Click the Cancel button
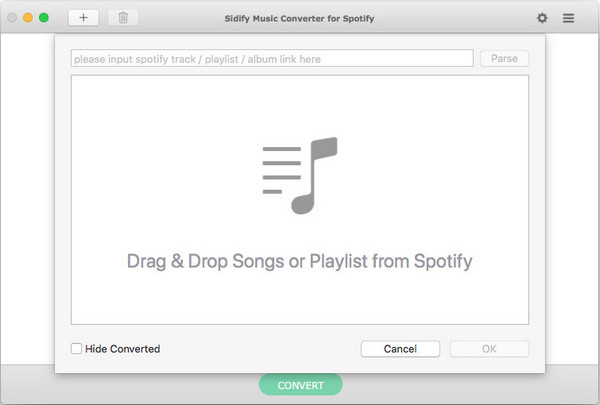The image size is (600, 405). tap(400, 349)
